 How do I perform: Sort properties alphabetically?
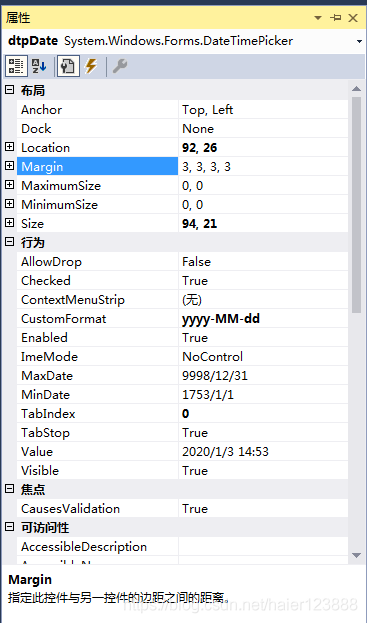tap(39, 66)
